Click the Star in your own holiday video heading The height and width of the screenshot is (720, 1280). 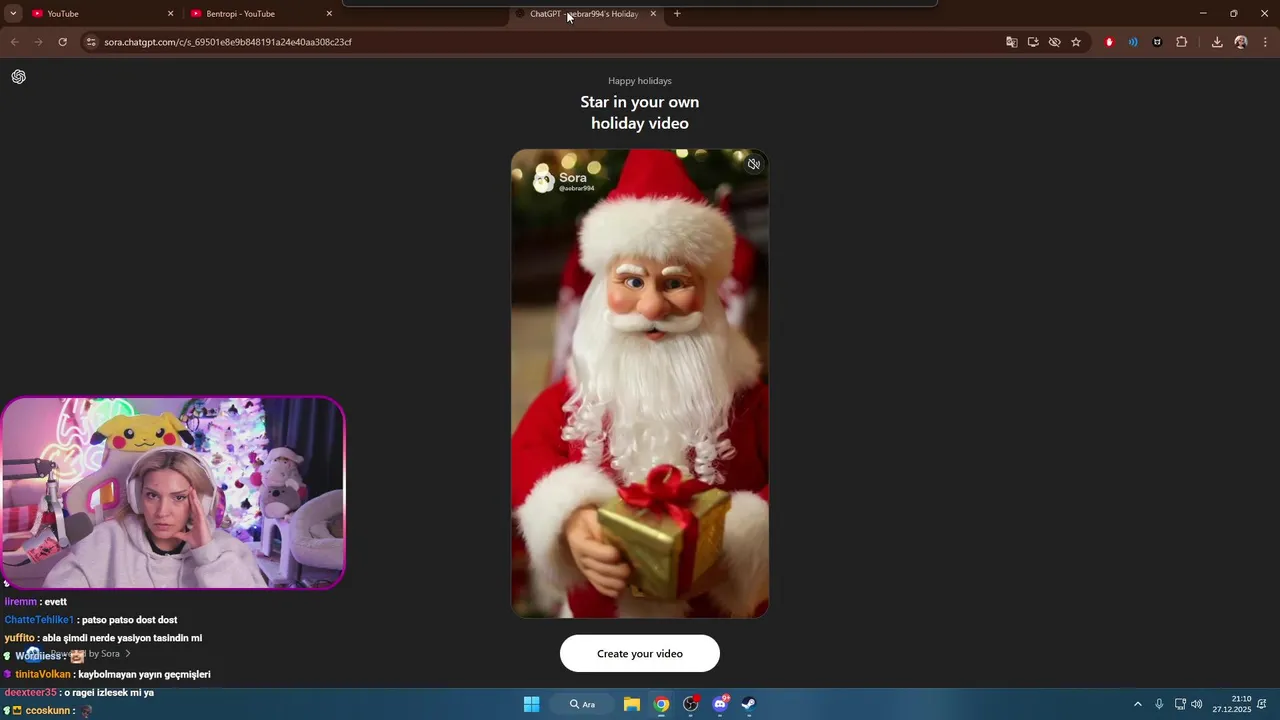click(x=640, y=112)
